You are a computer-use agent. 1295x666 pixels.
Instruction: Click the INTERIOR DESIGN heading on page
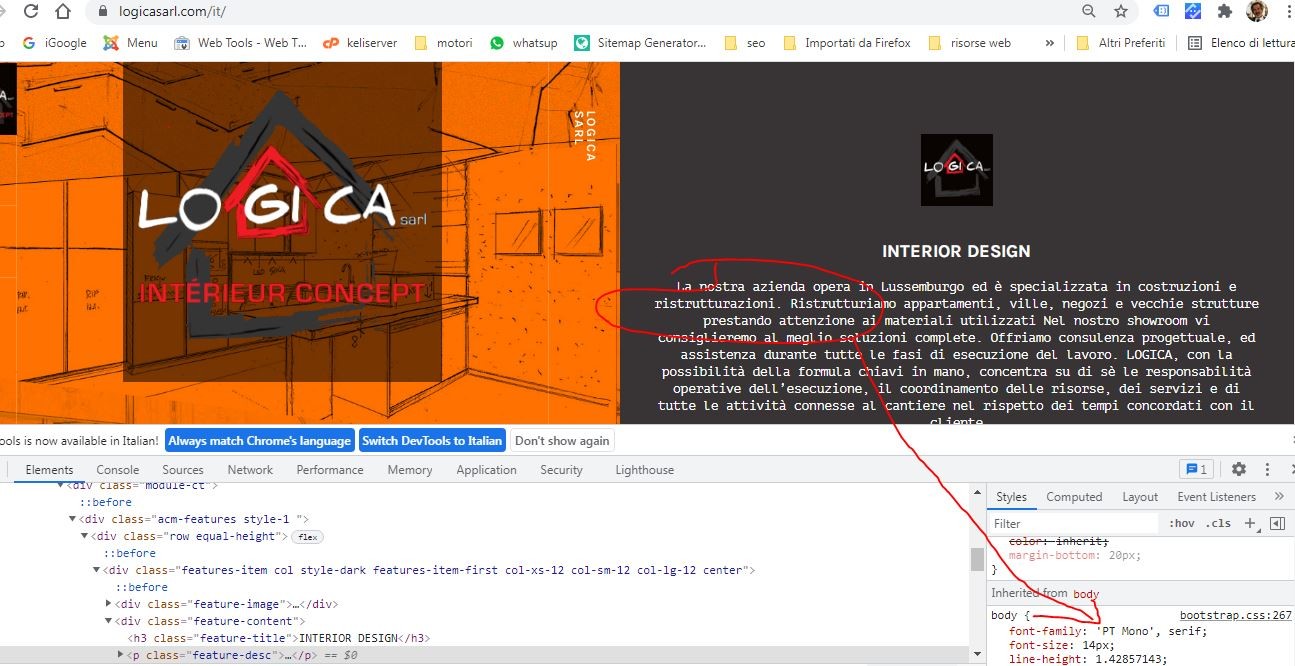tap(956, 251)
